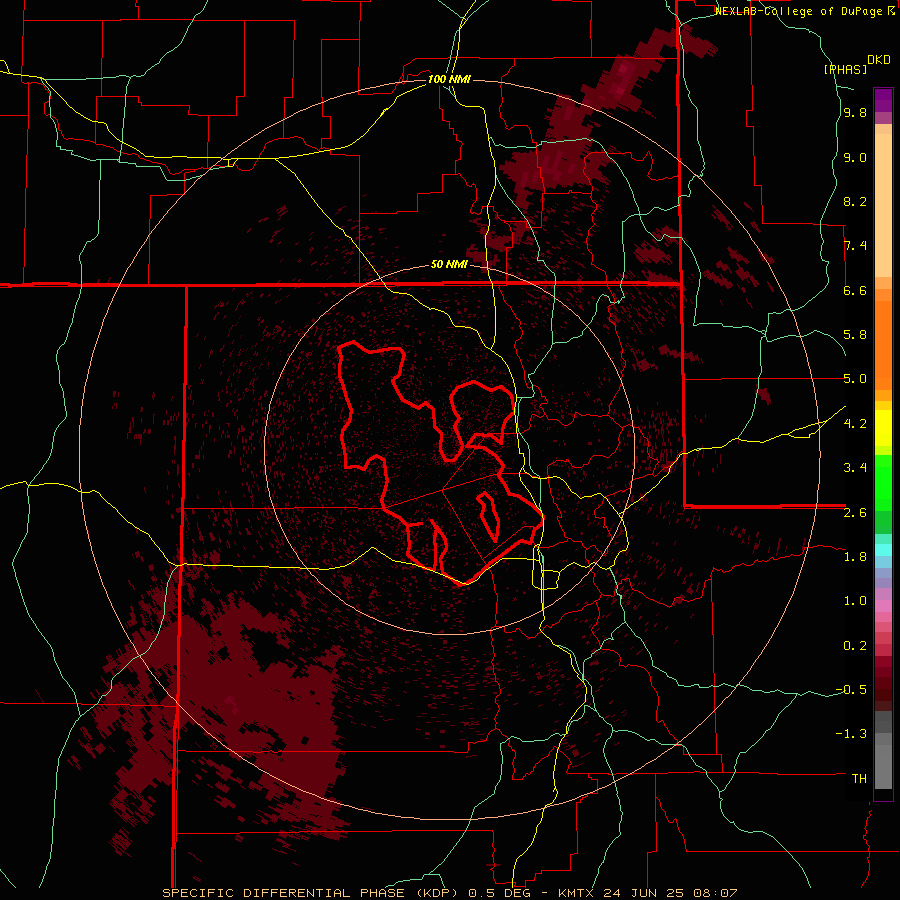Click the 1.0 scale value
900x900 pixels.
(x=855, y=601)
